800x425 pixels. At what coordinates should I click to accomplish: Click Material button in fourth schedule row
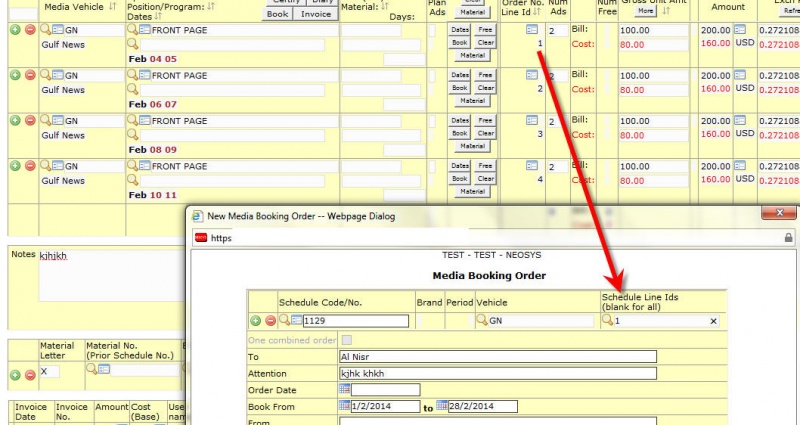pyautogui.click(x=472, y=191)
